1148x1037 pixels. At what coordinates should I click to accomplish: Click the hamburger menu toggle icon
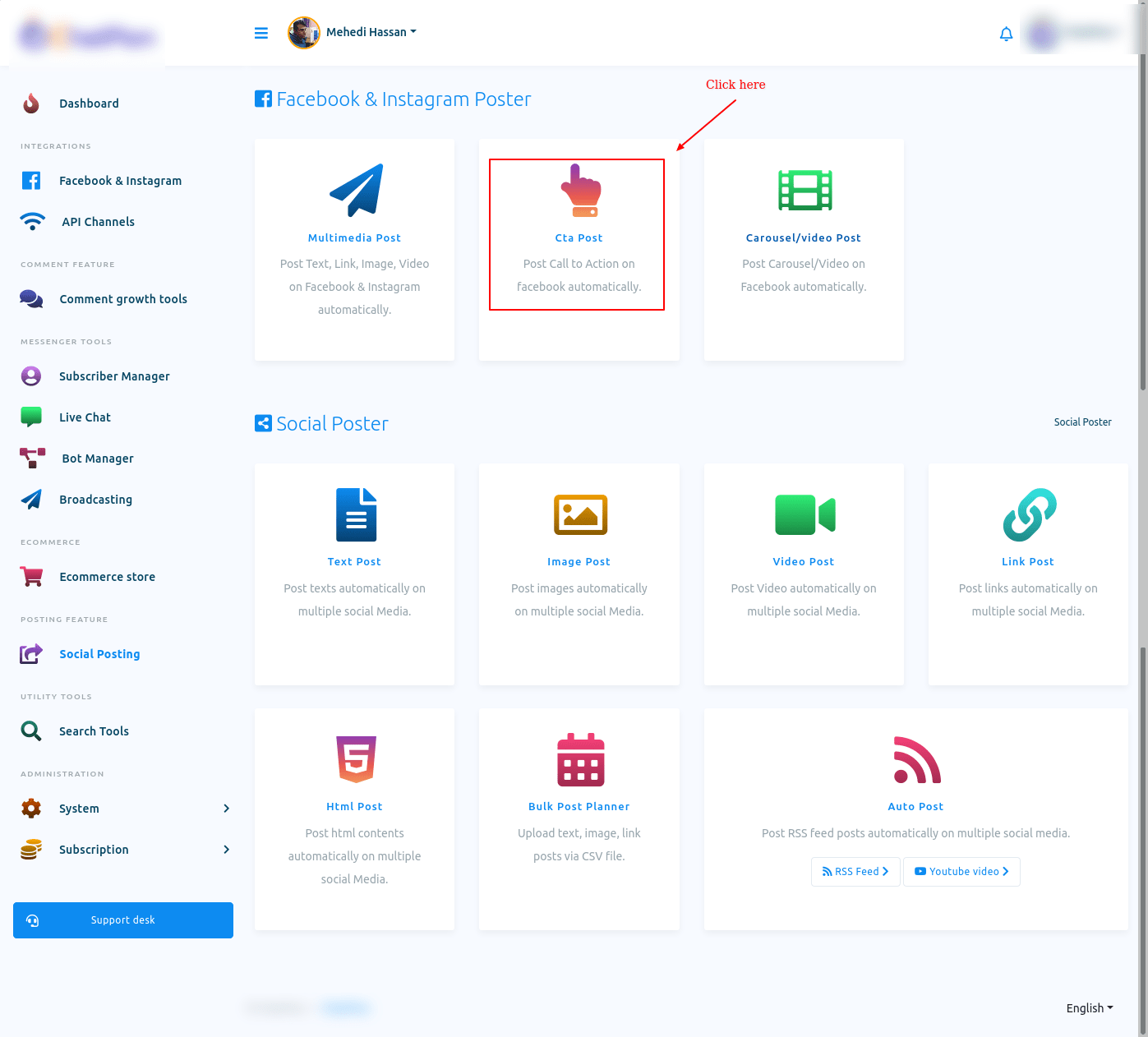coord(261,33)
